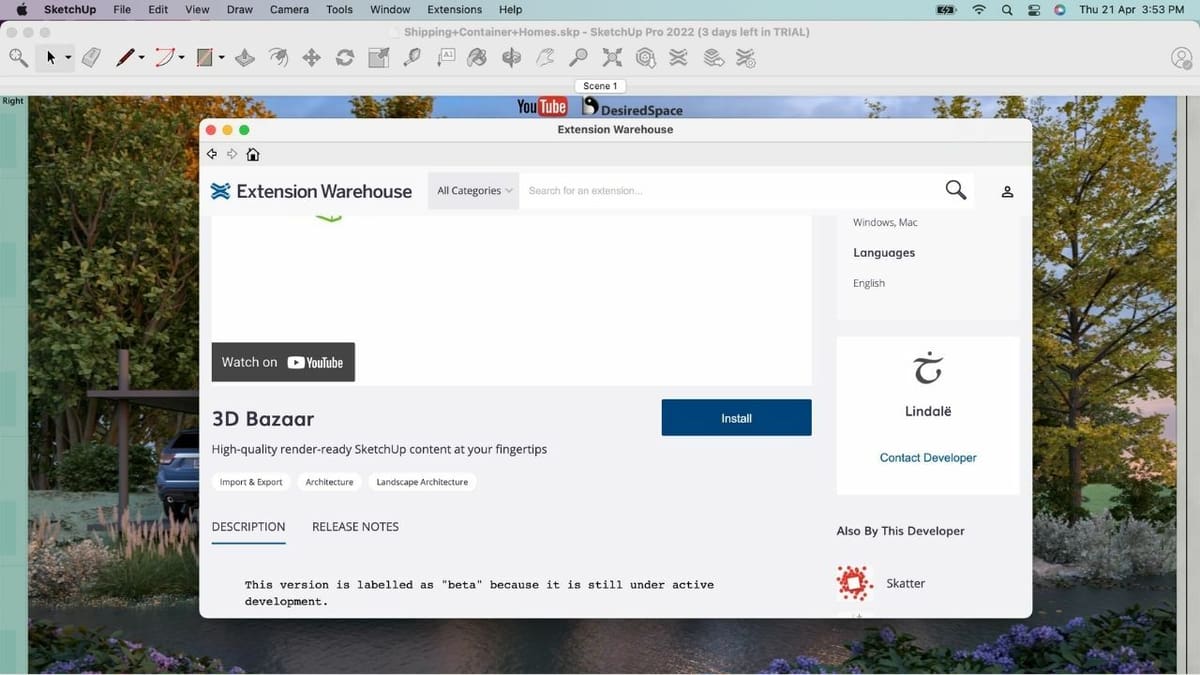Switch to the DESCRIPTION tab
Image resolution: width=1200 pixels, height=675 pixels.
click(x=248, y=526)
